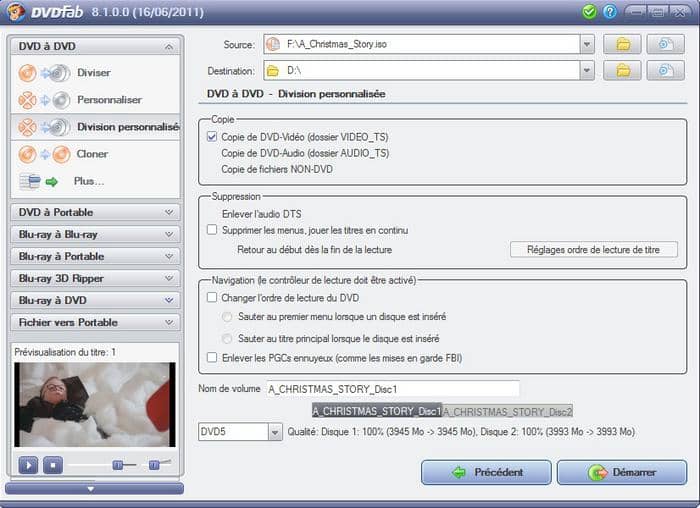This screenshot has height=508, width=700.
Task: Click destination disc image icon button
Action: coord(665,71)
